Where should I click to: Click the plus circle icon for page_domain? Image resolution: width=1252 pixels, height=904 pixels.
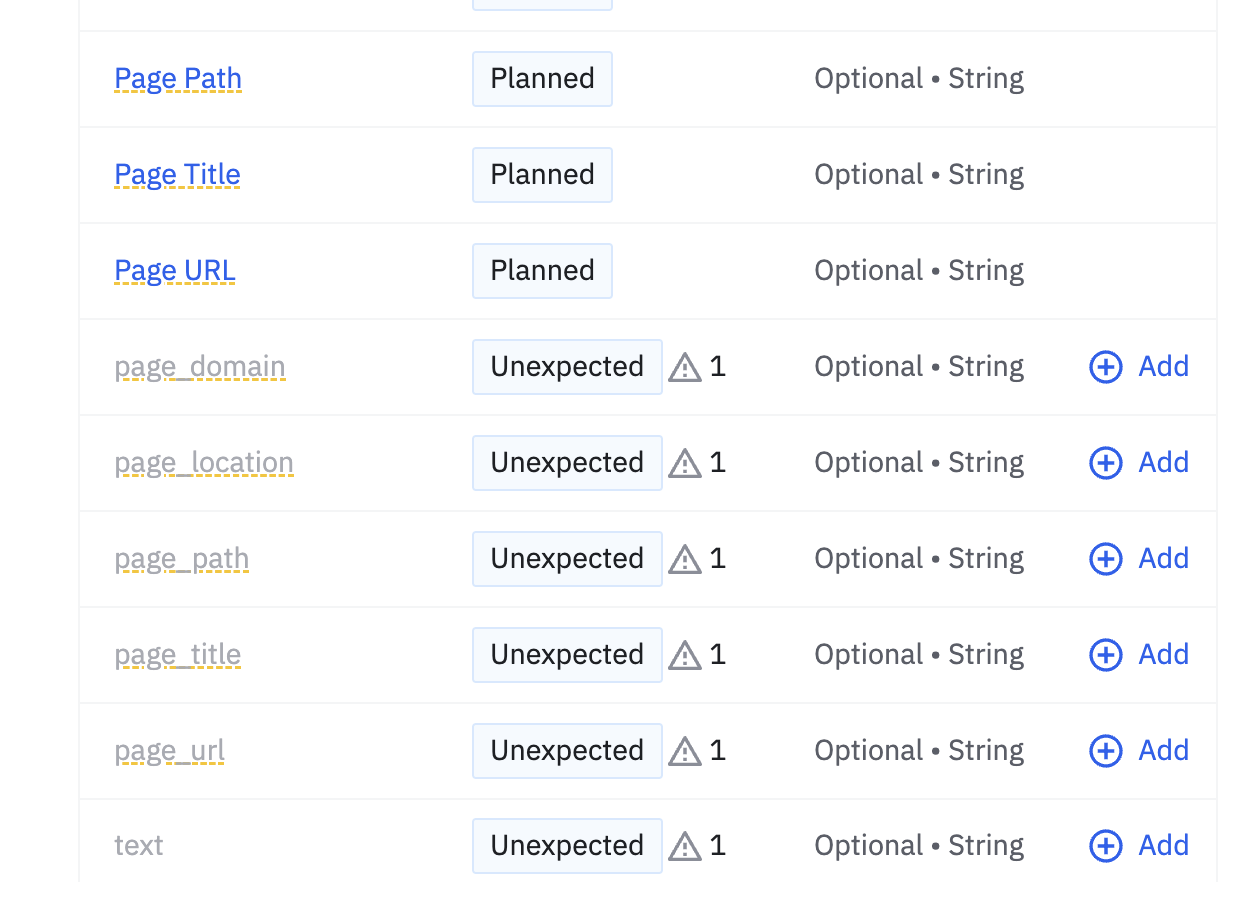pyautogui.click(x=1105, y=367)
